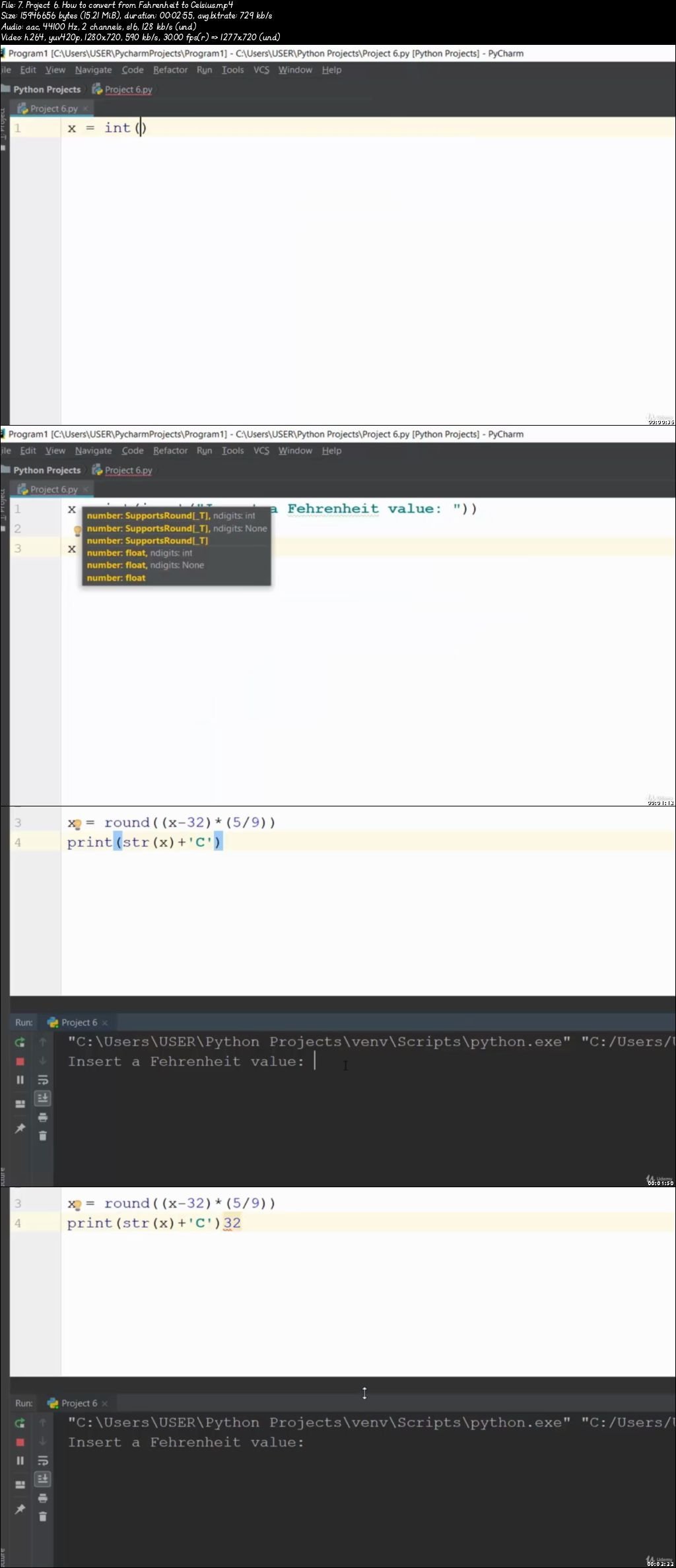Screen dimensions: 676x1568
Task: Click trash Clear All icon in frame with 32 after print
Action: pyautogui.click(x=43, y=1517)
